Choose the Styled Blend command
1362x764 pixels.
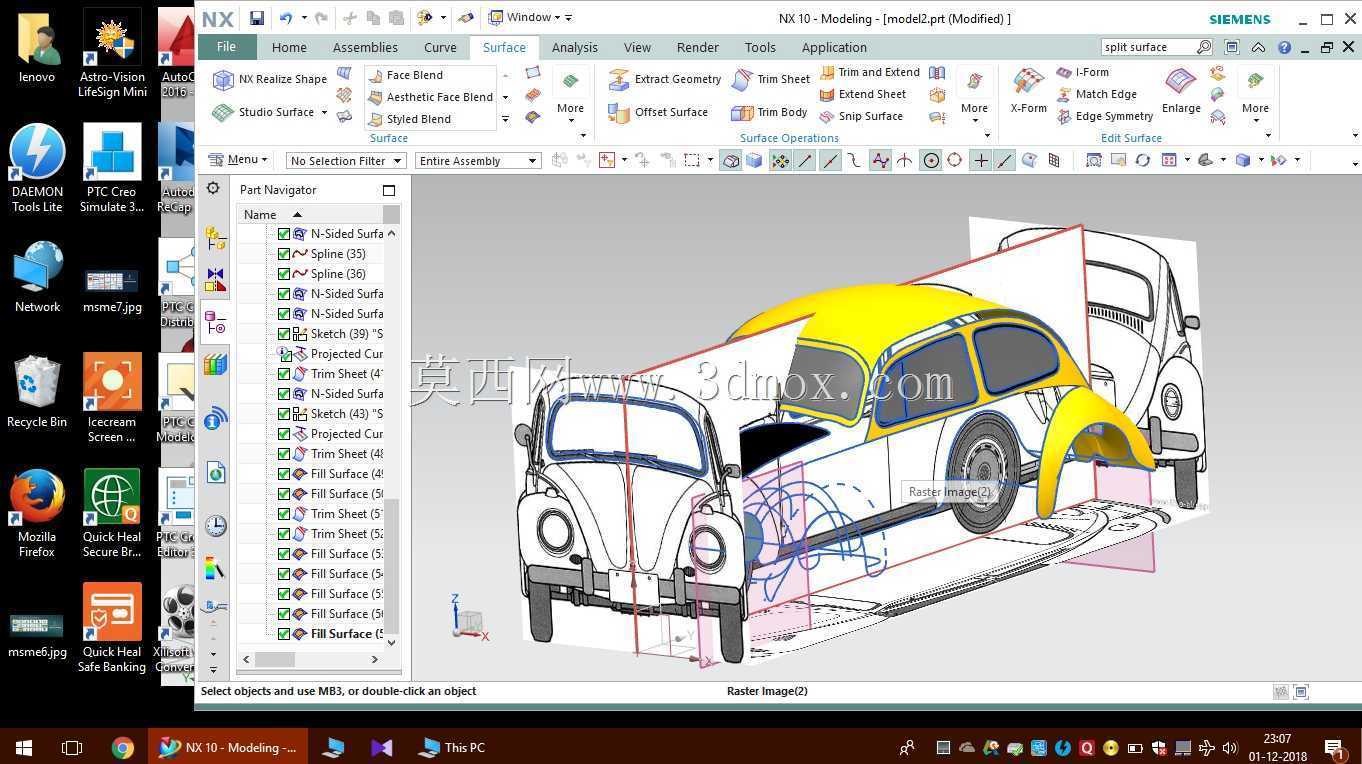coord(409,119)
